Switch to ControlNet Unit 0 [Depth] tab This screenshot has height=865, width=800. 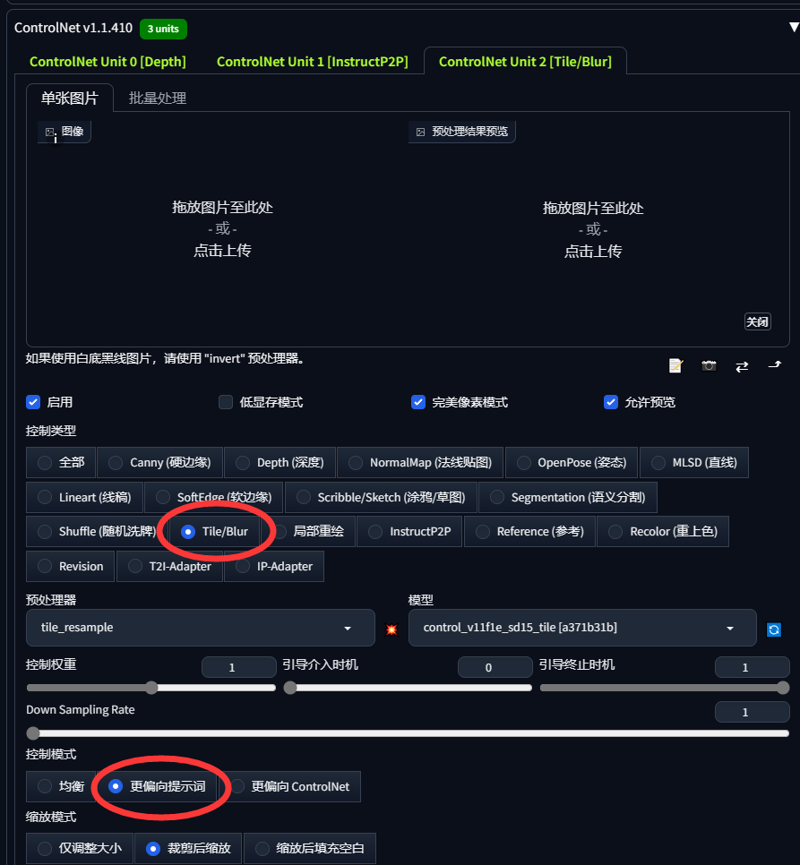108,62
